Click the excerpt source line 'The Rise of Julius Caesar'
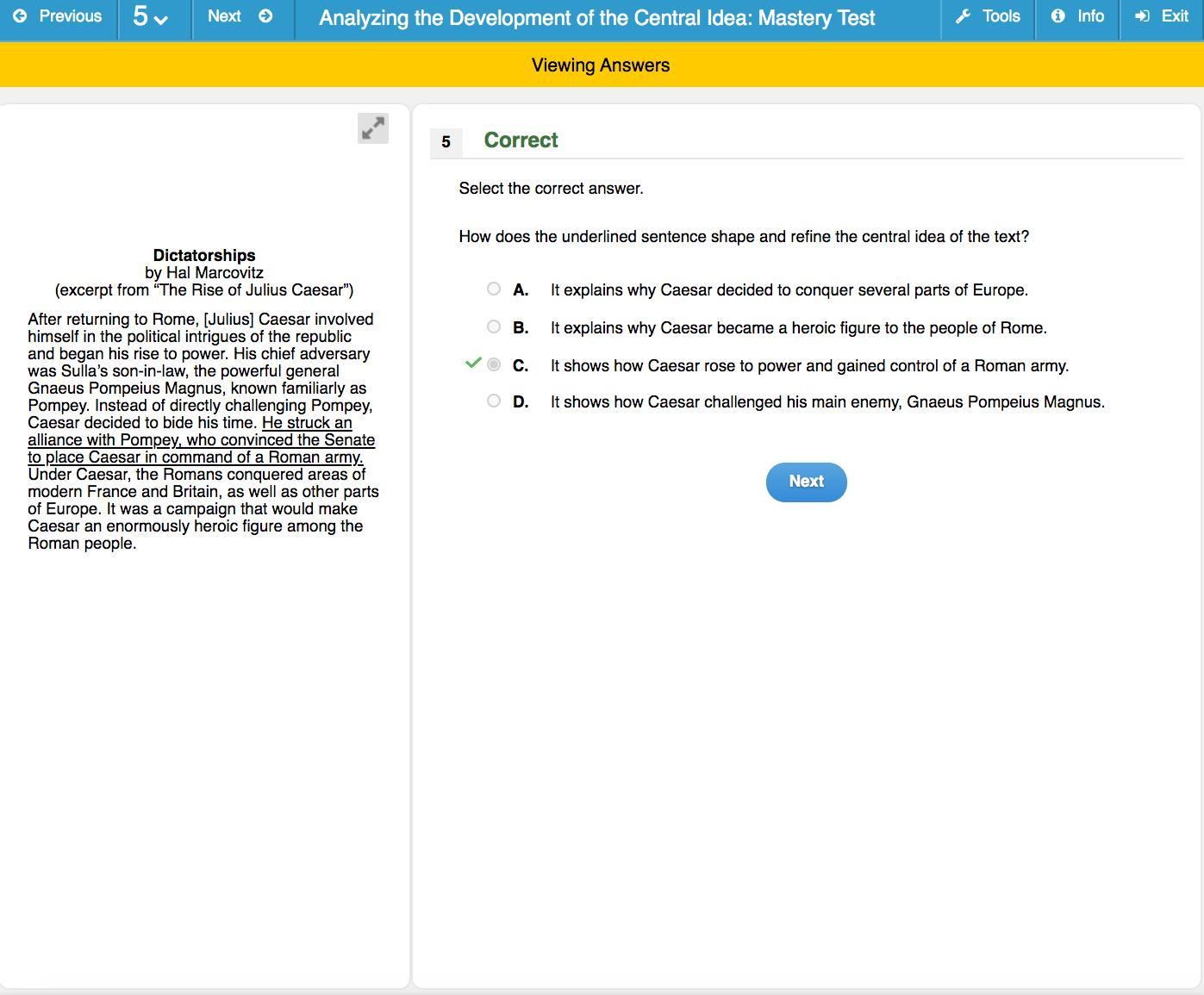 (x=204, y=289)
